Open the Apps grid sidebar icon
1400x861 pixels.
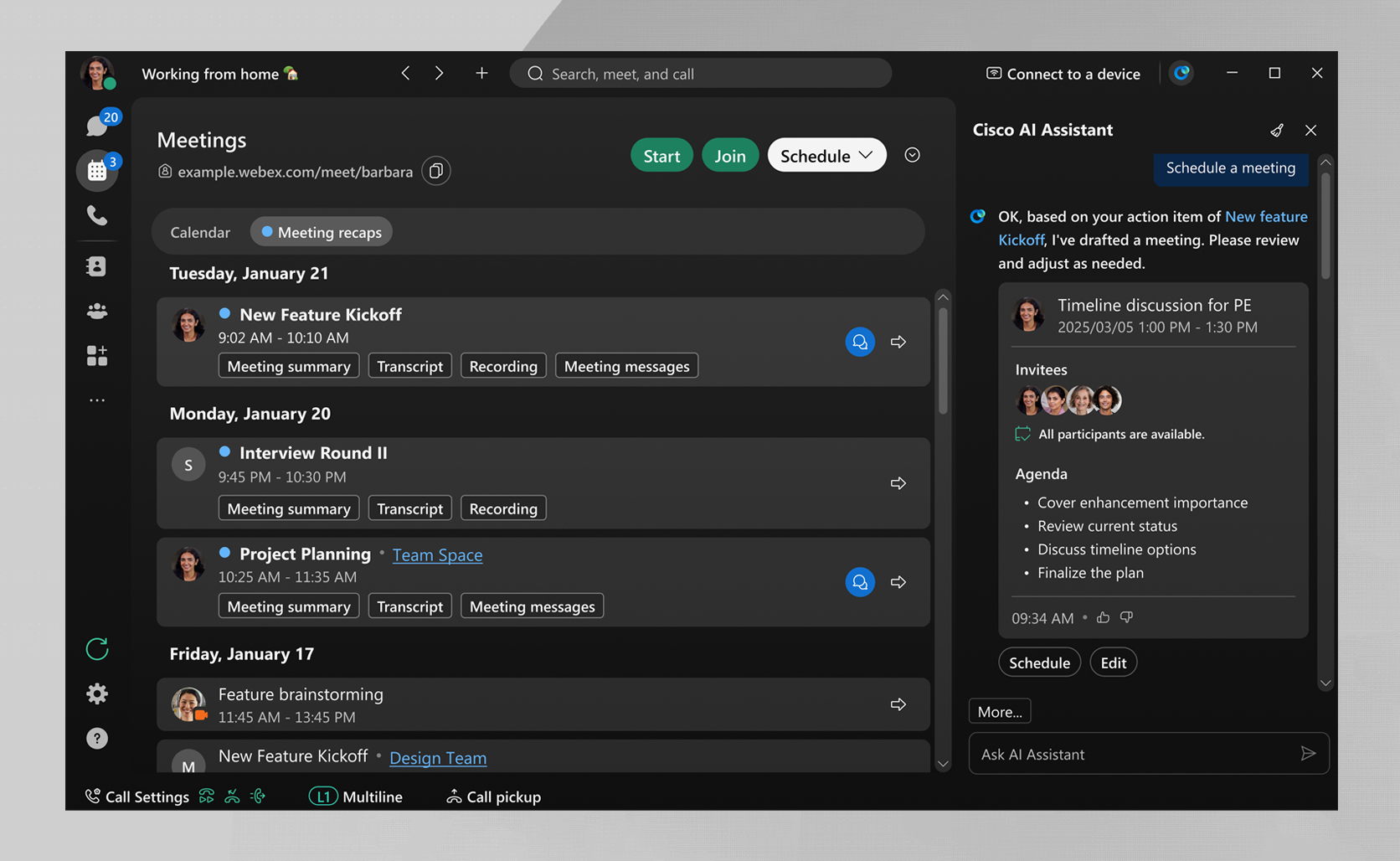click(x=97, y=356)
